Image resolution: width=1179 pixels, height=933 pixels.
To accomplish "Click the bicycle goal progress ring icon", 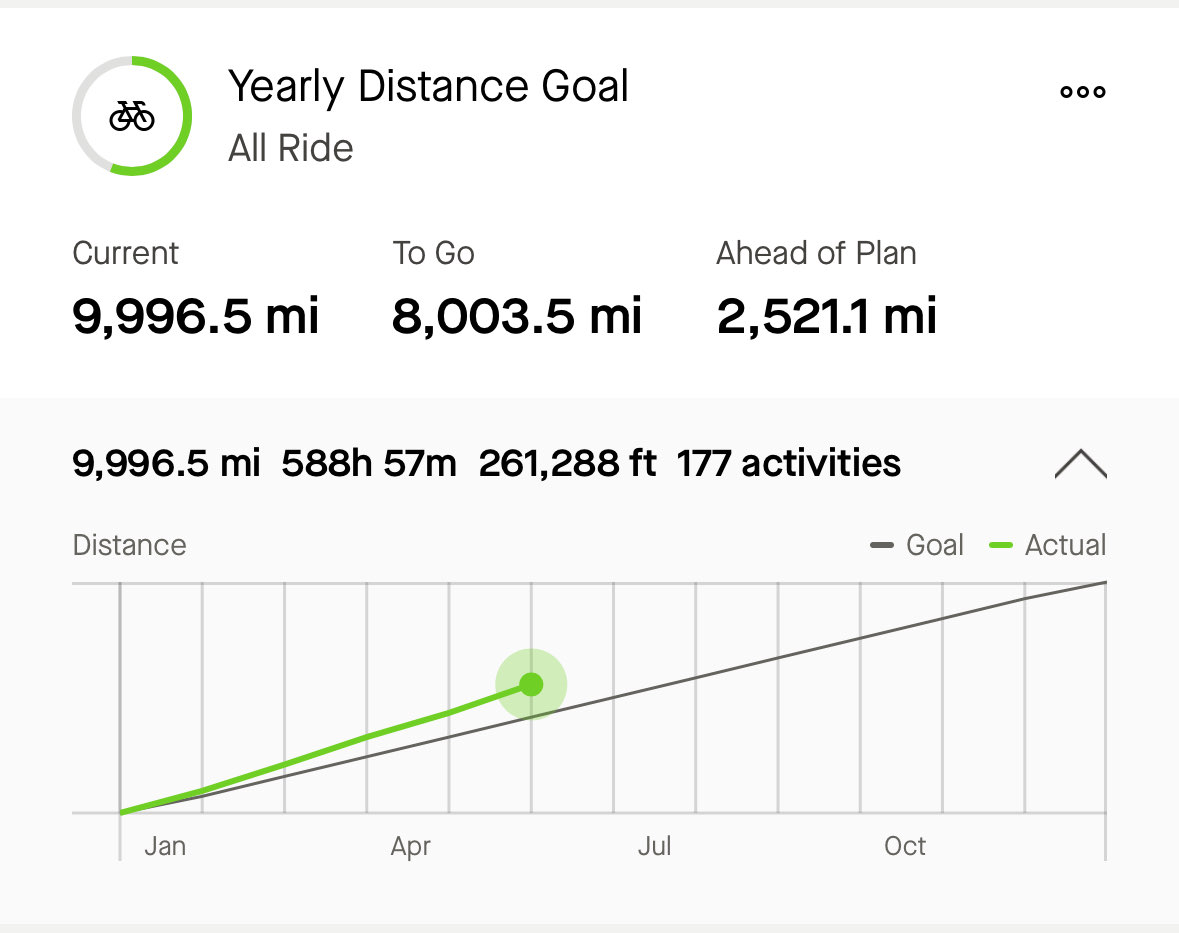I will coord(131,116).
